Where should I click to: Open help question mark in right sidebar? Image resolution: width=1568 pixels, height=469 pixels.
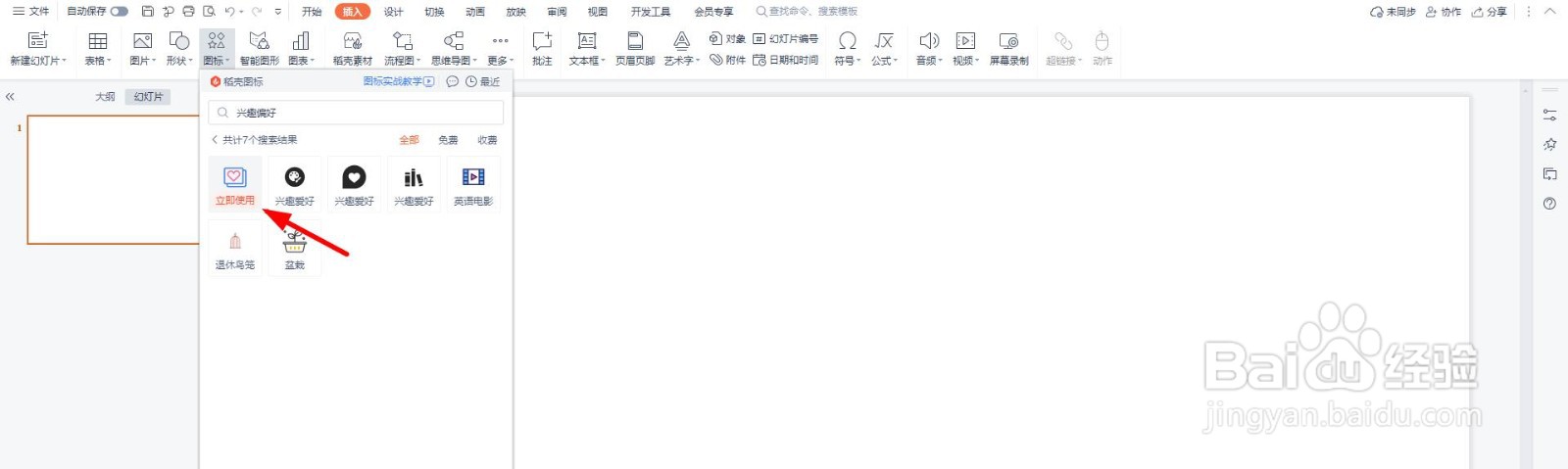tap(1549, 204)
